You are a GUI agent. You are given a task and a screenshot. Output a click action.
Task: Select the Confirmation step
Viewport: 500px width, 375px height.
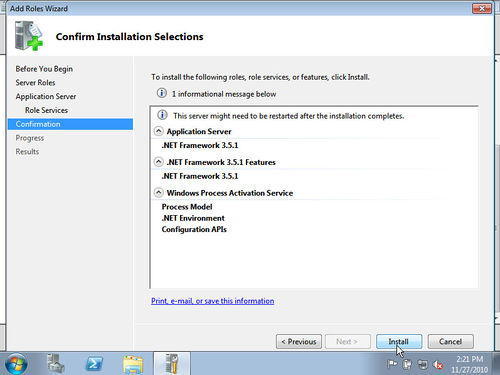point(70,124)
